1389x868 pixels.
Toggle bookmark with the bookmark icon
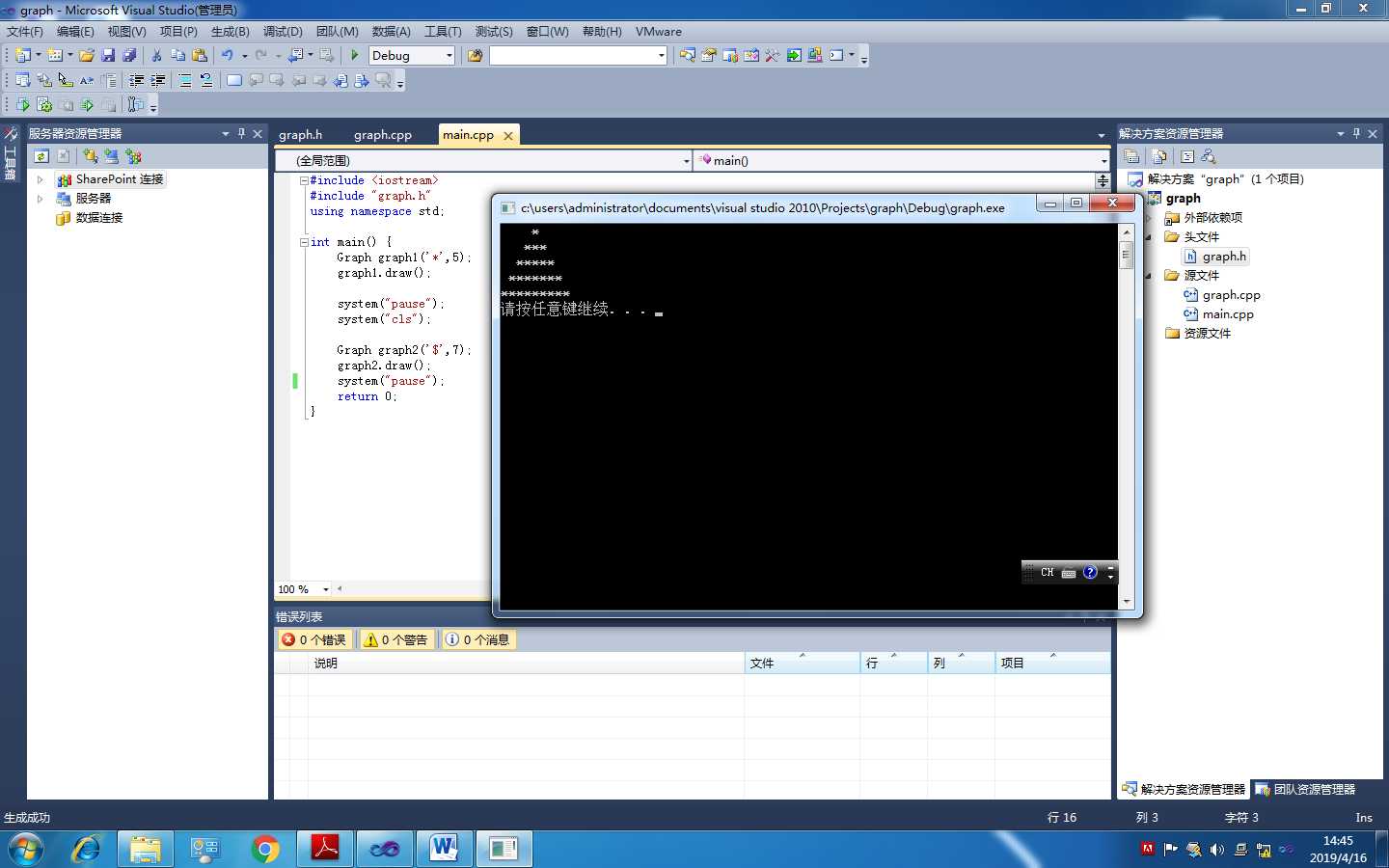[233, 80]
